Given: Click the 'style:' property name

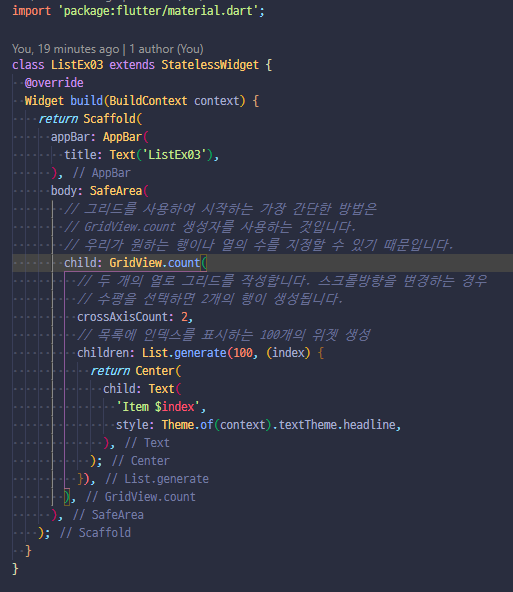Looking at the screenshot, I should tap(135, 425).
